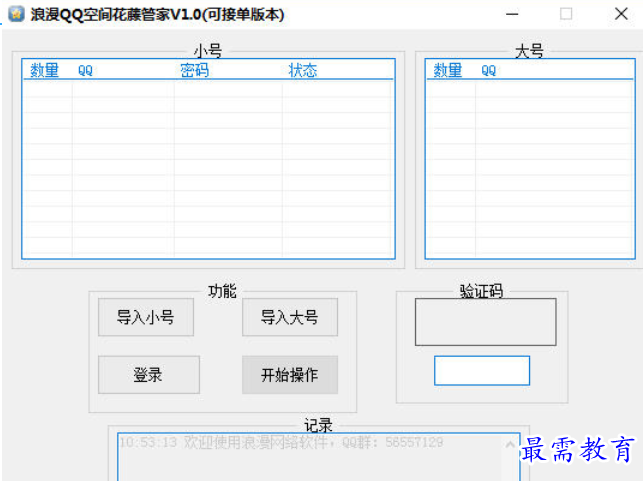
Task: Click the app icon in title bar
Action: pos(16,14)
